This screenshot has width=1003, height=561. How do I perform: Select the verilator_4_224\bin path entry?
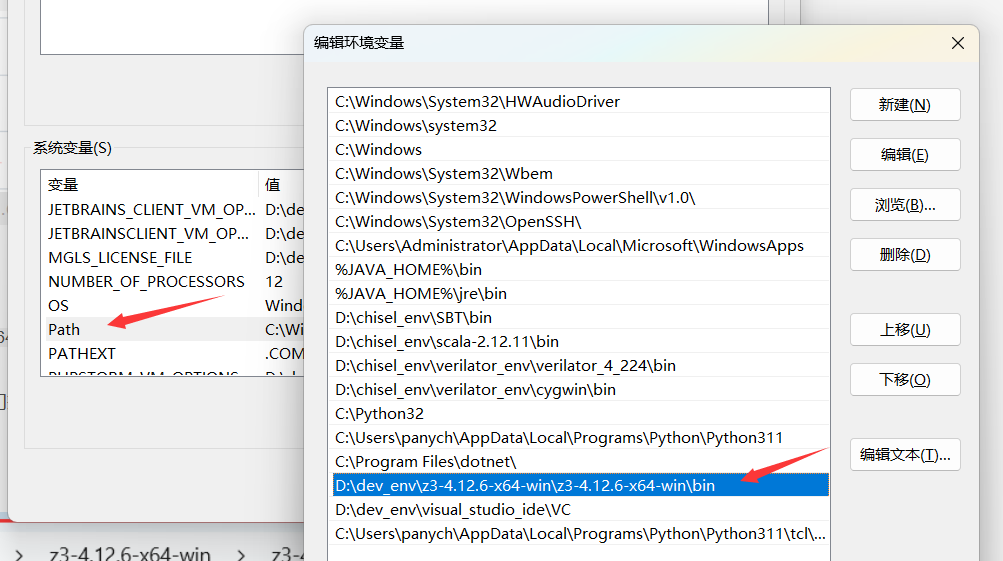pos(505,366)
